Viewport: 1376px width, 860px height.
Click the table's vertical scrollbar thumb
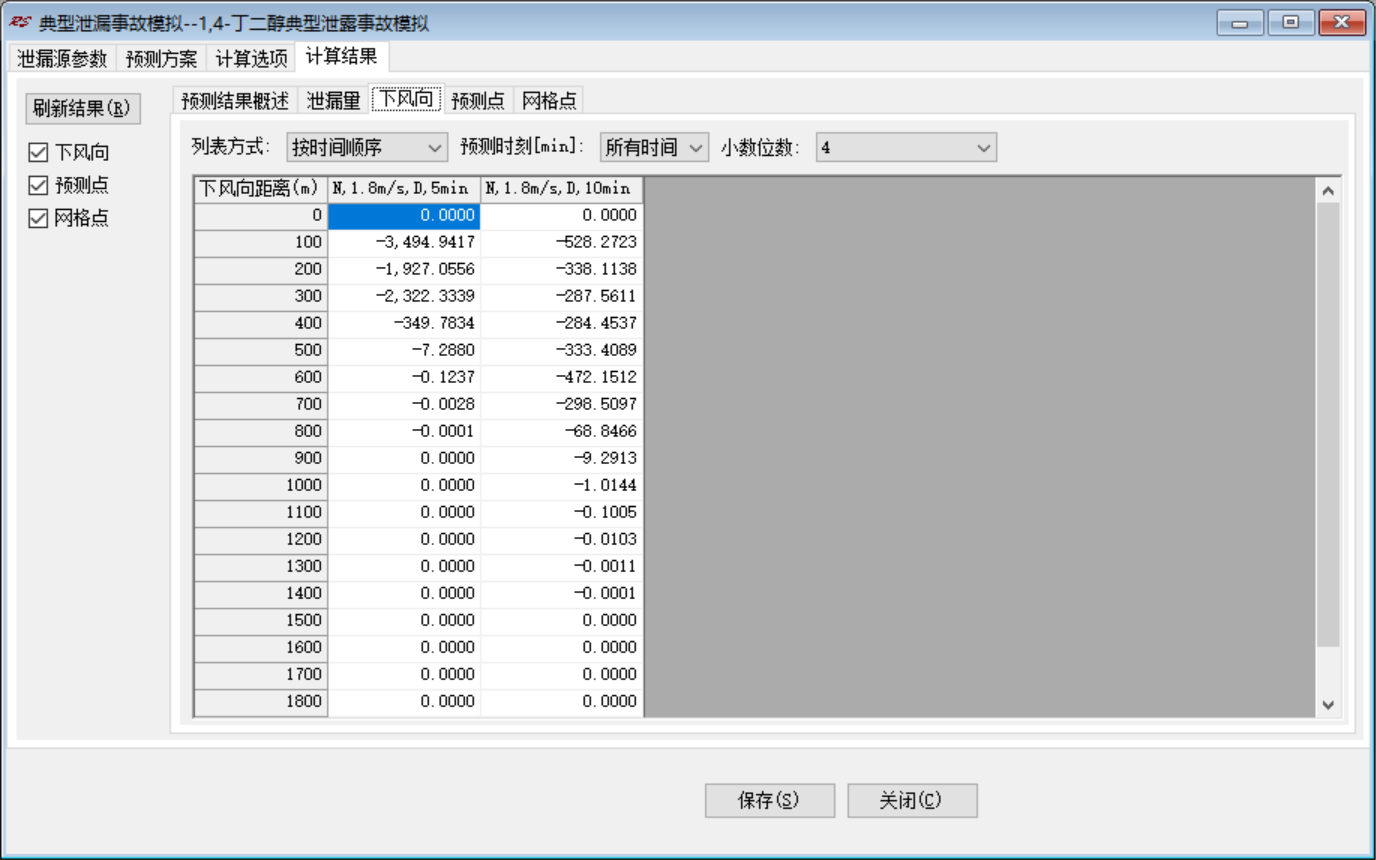1328,425
